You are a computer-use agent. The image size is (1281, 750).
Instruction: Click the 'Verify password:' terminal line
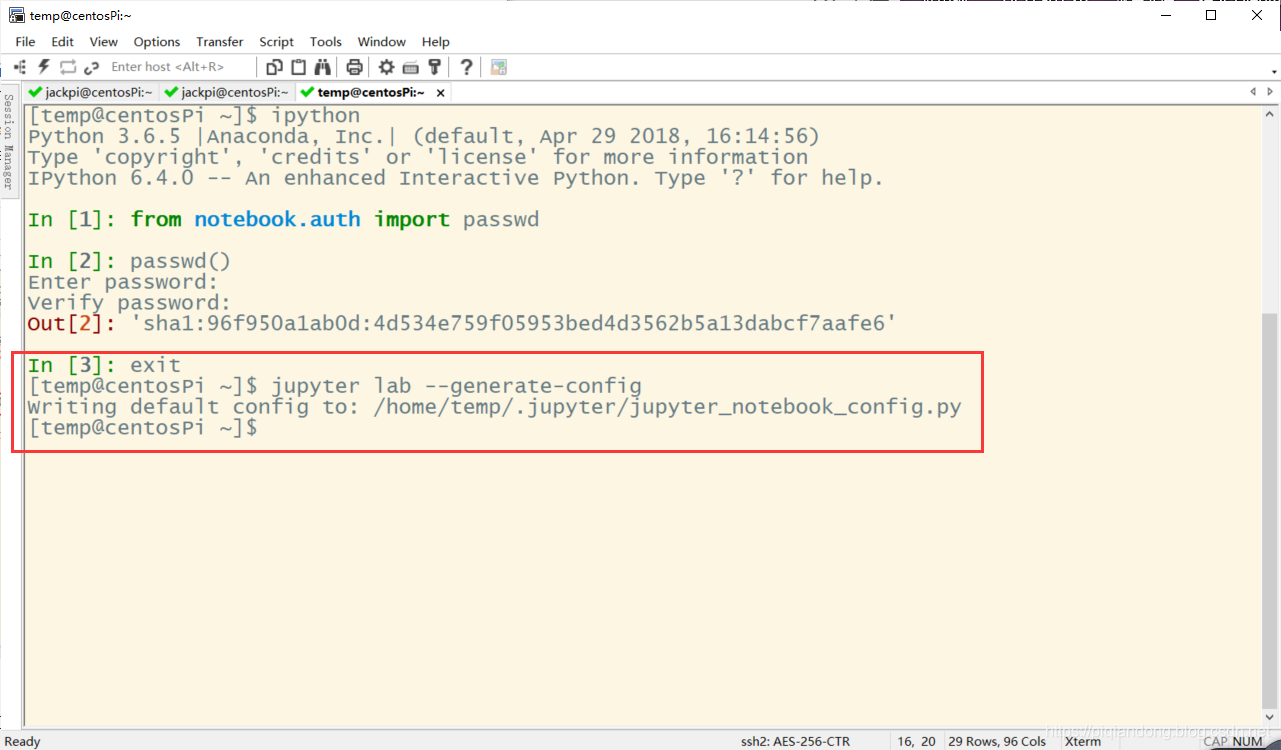pyautogui.click(x=129, y=303)
